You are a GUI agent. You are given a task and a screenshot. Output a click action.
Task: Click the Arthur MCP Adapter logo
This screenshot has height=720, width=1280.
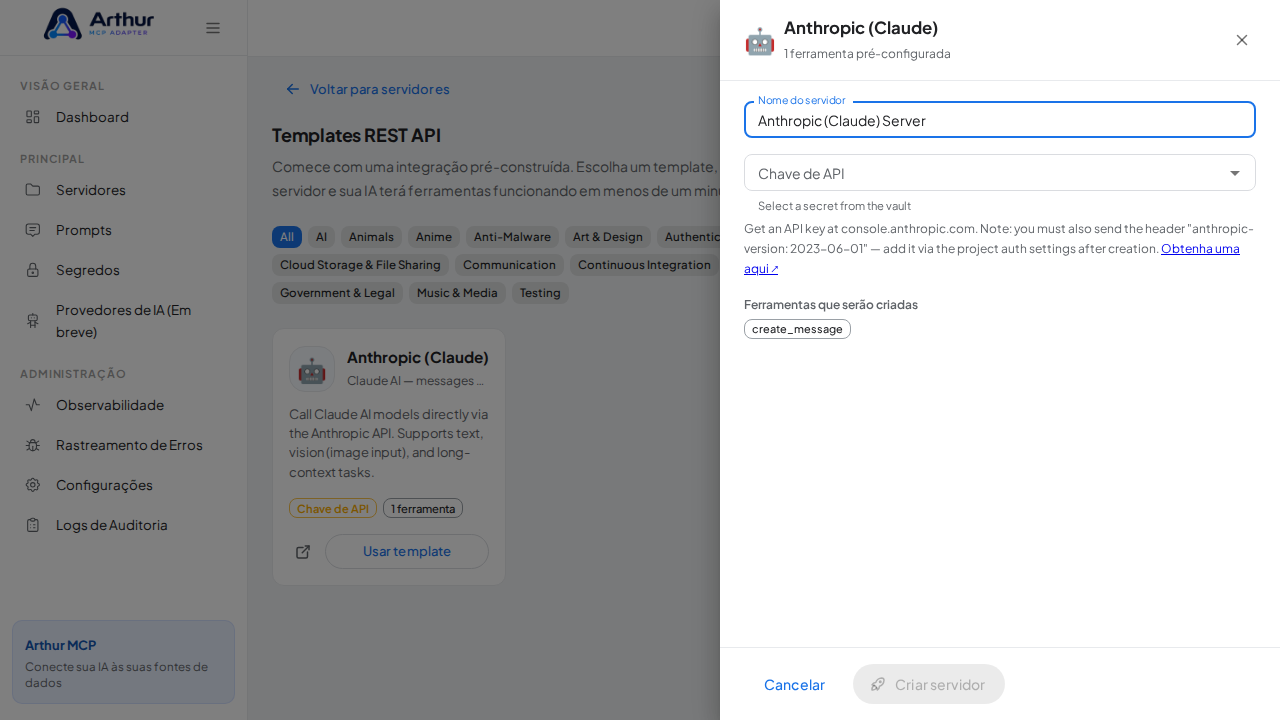[x=99, y=23]
